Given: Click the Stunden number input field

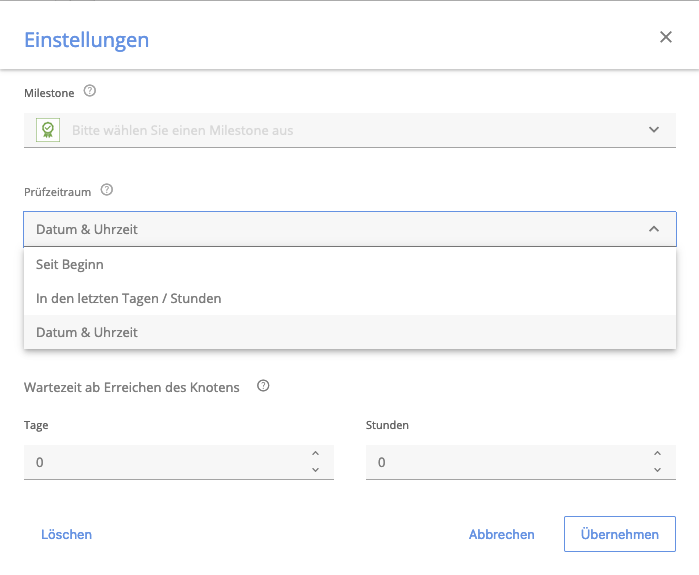Looking at the screenshot, I should [x=521, y=462].
